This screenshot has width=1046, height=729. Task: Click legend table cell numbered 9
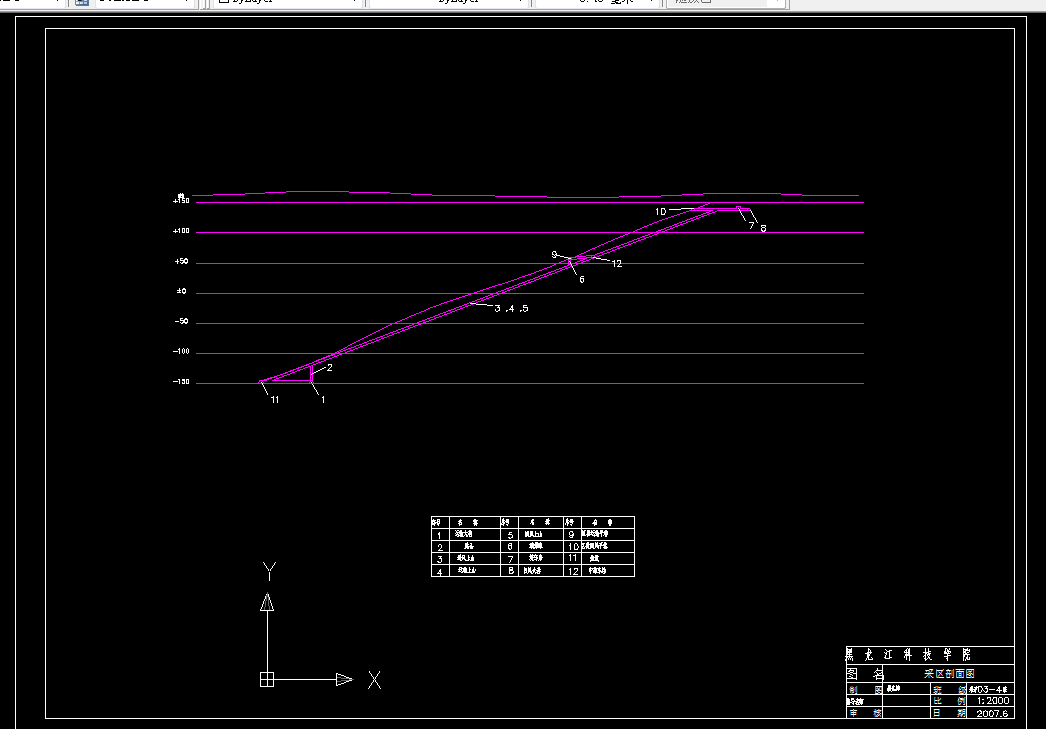click(572, 535)
